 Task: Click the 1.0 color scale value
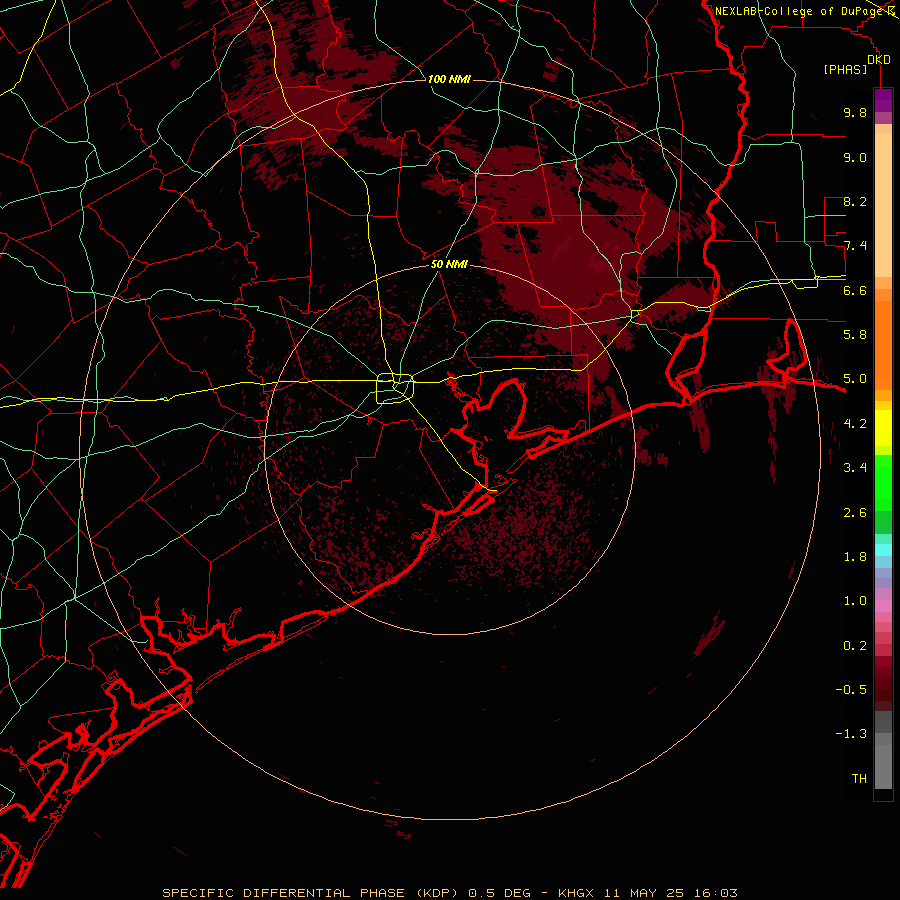(855, 601)
